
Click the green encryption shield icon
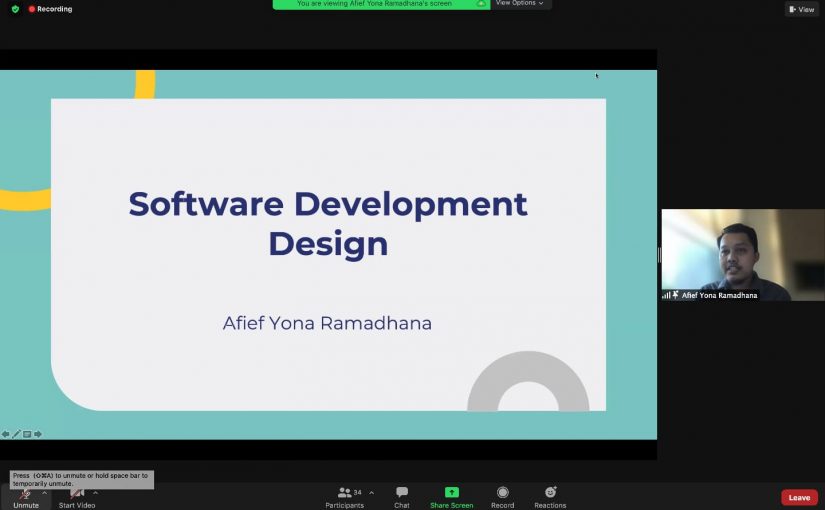tap(15, 9)
